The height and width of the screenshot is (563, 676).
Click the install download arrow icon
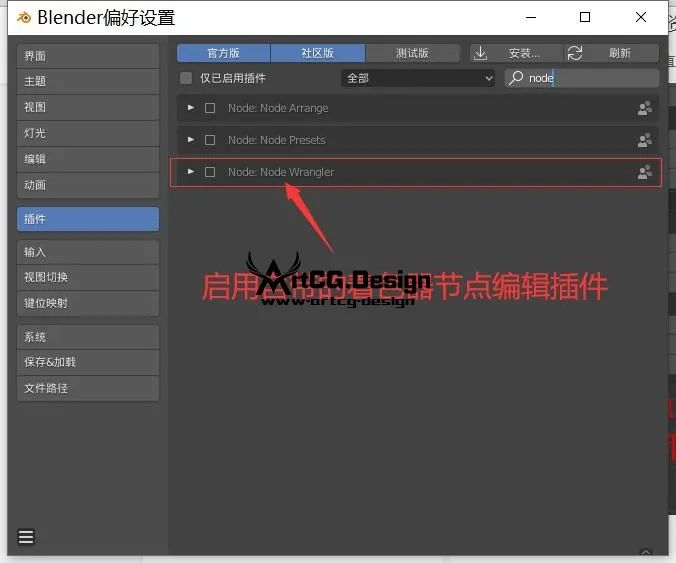point(480,53)
